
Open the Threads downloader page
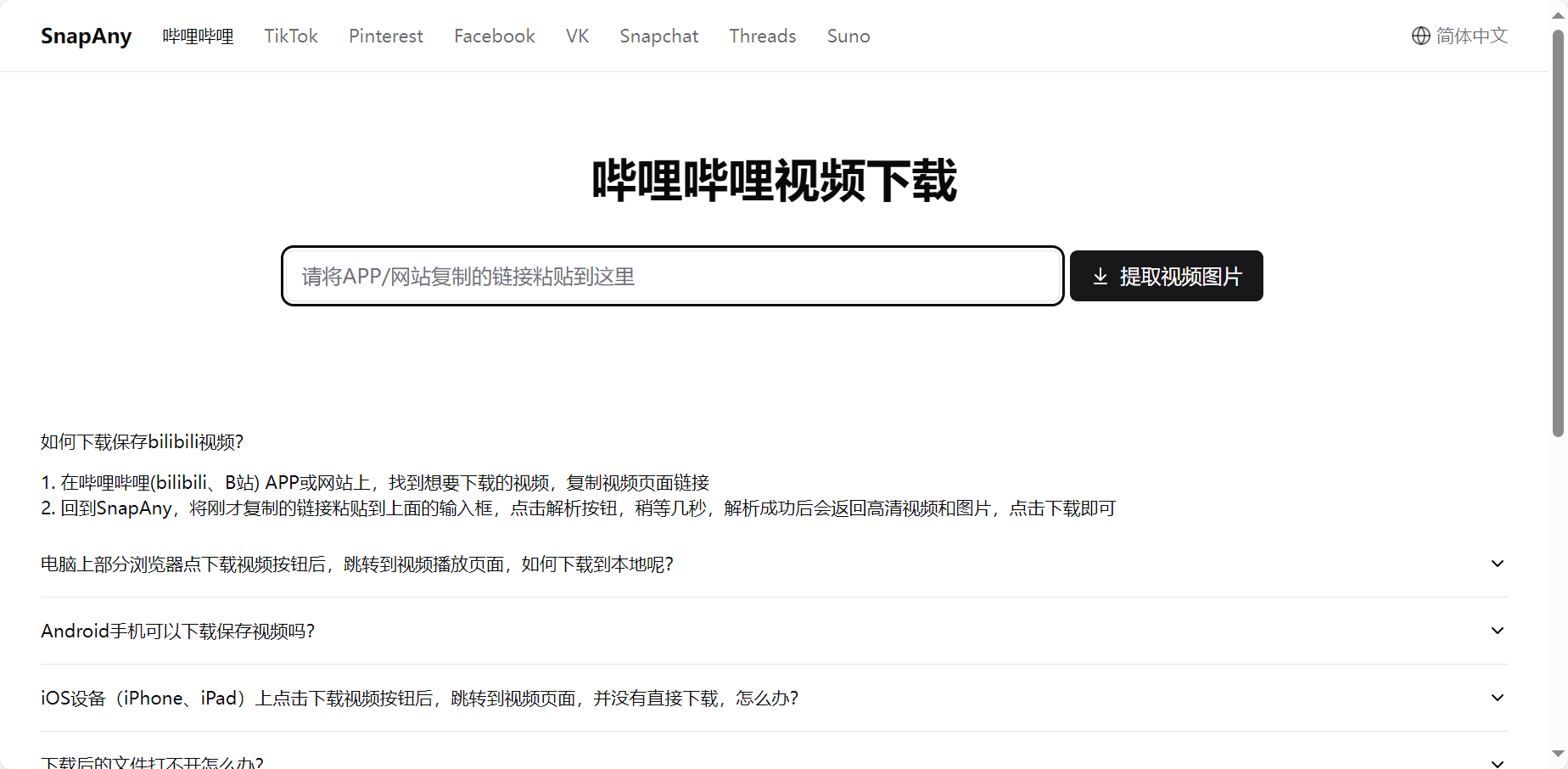pyautogui.click(x=762, y=36)
